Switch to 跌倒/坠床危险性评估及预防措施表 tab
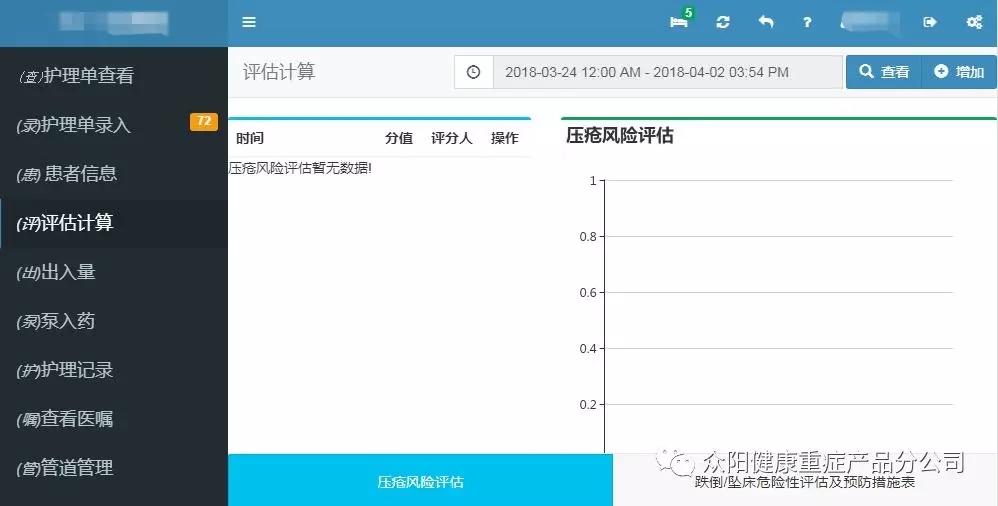The width and height of the screenshot is (998, 506). click(805, 482)
